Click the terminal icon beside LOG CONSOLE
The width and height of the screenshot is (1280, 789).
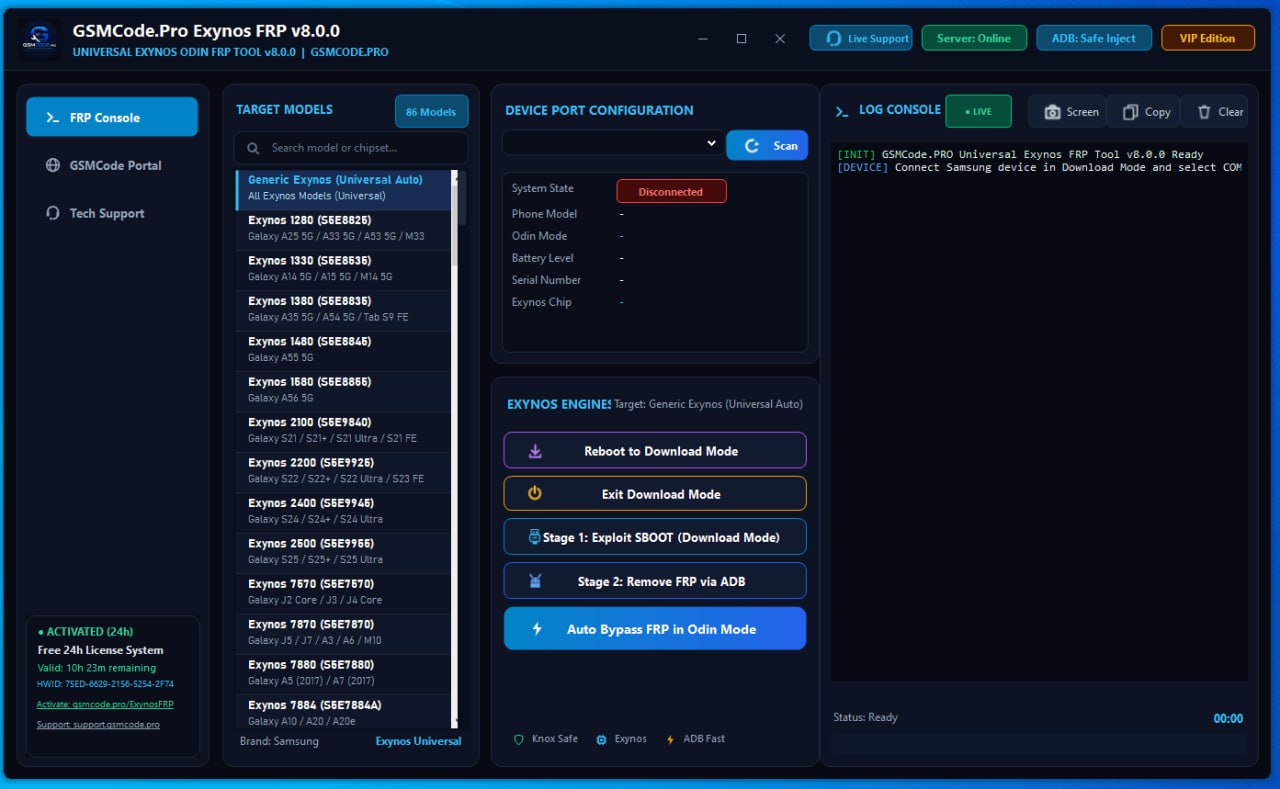[842, 111]
